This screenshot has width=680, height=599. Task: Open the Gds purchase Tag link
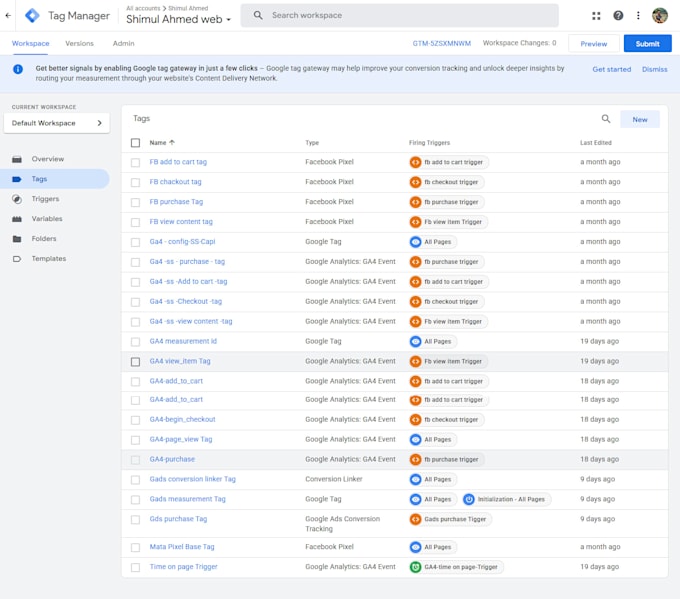click(178, 519)
